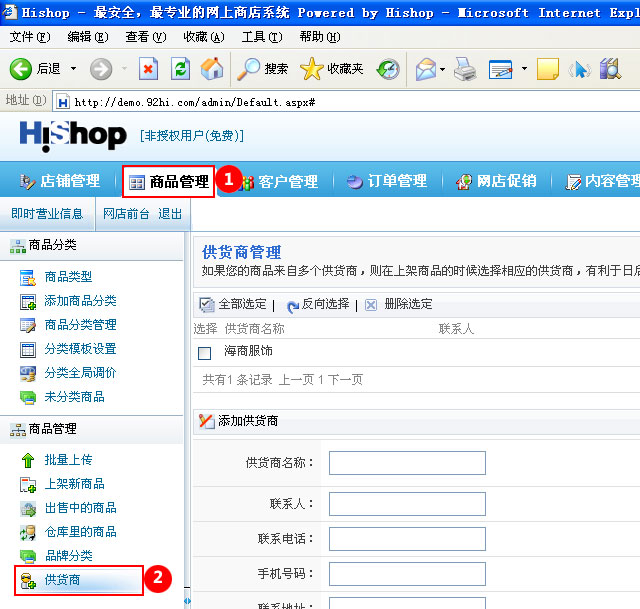Click the yellow note icon

(x=548, y=69)
